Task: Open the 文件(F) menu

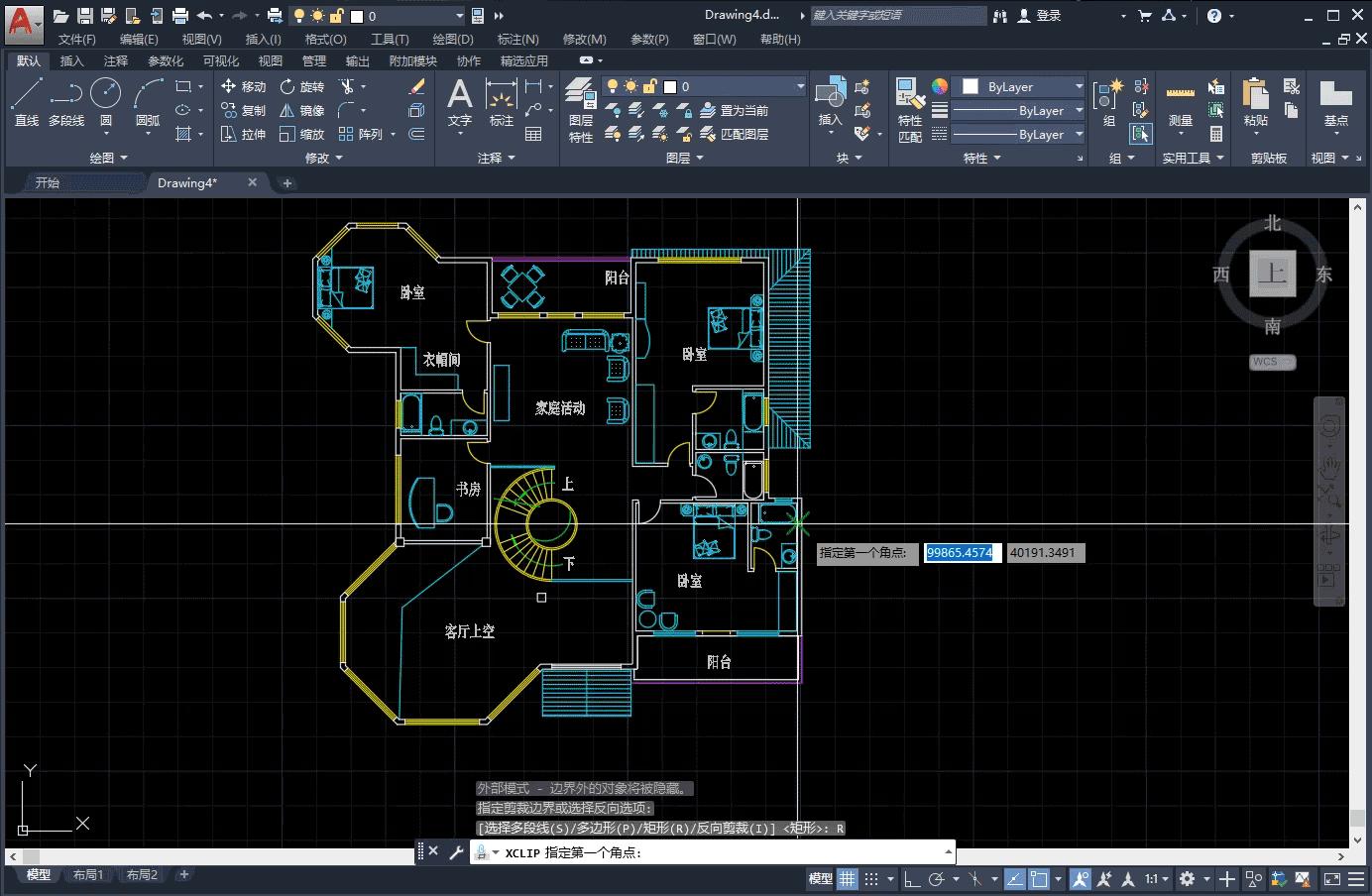Action: (x=76, y=39)
